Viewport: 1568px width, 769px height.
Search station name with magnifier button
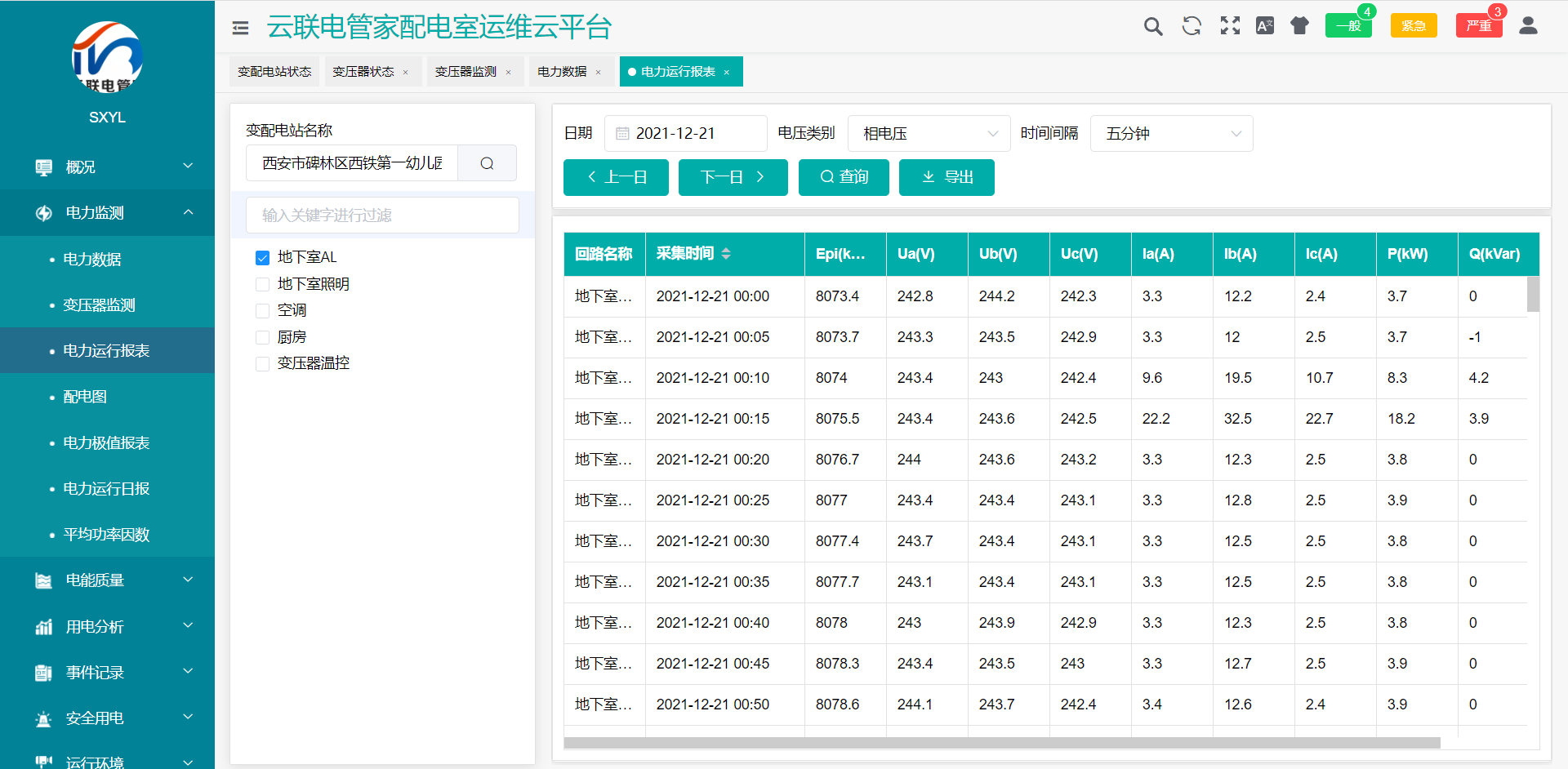(x=487, y=162)
